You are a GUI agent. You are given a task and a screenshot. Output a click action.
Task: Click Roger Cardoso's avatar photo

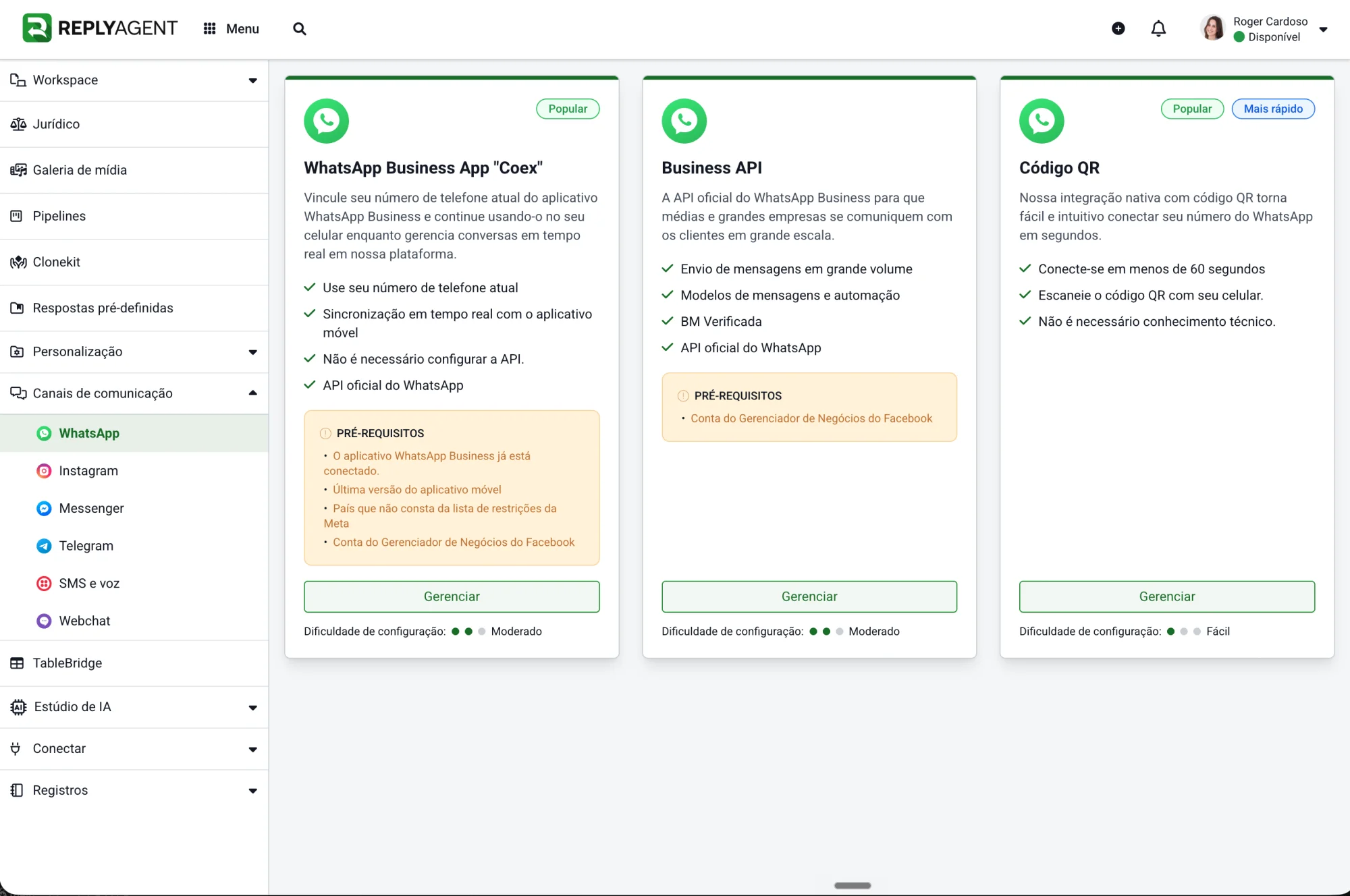coord(1213,28)
